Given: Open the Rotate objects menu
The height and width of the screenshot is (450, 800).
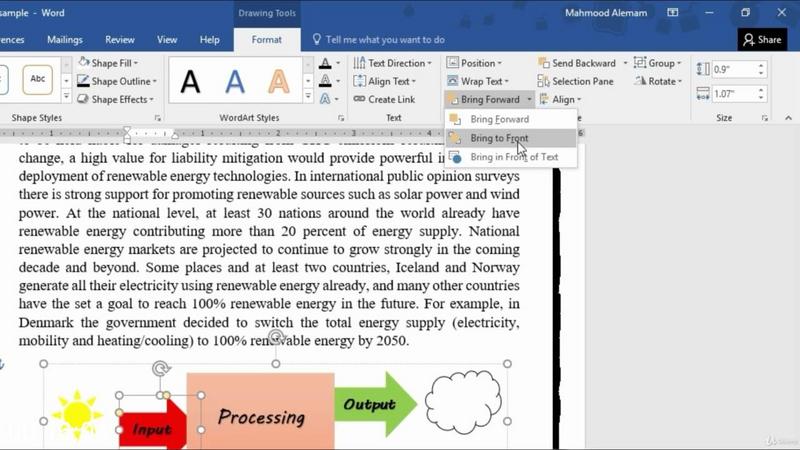Looking at the screenshot, I should tap(658, 81).
